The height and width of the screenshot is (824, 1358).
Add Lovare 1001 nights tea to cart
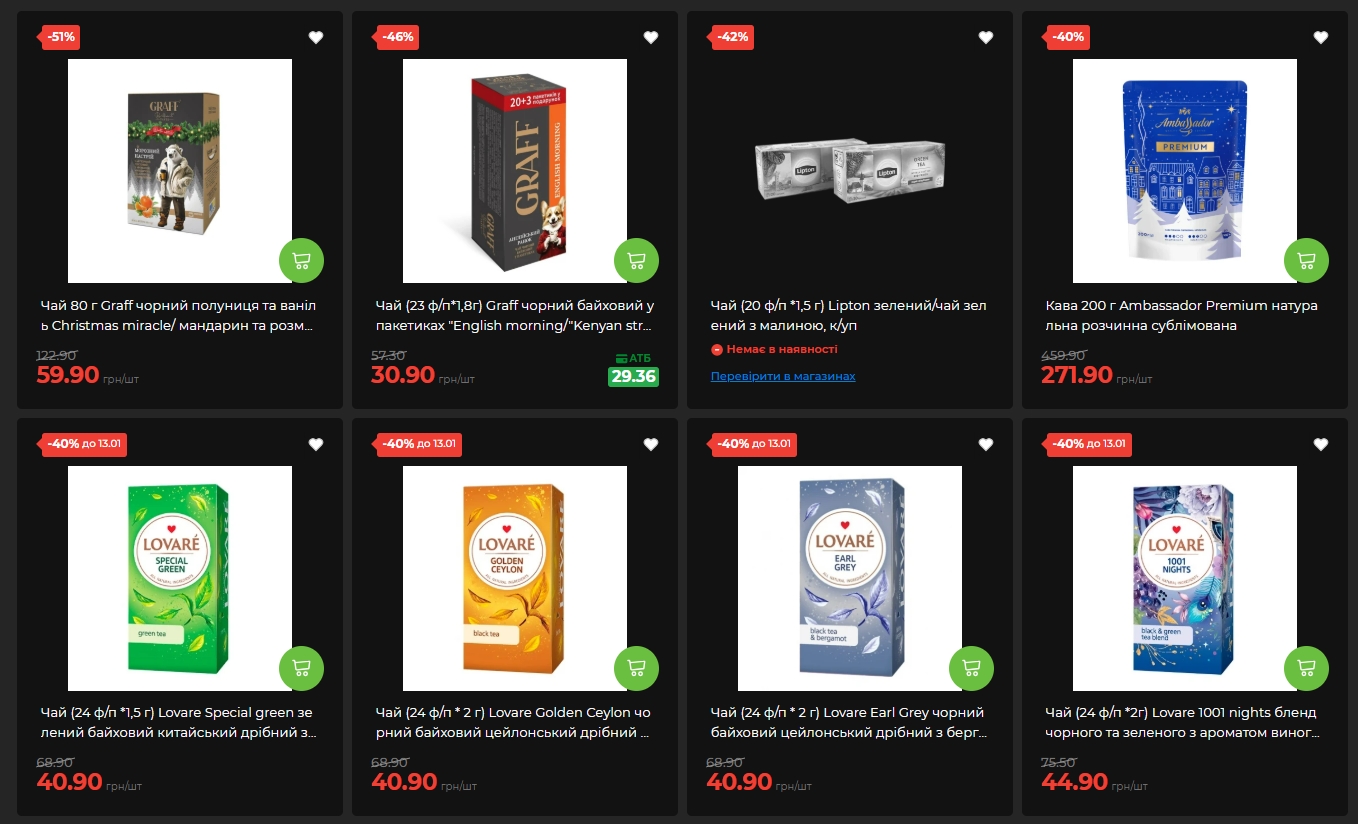[1306, 668]
